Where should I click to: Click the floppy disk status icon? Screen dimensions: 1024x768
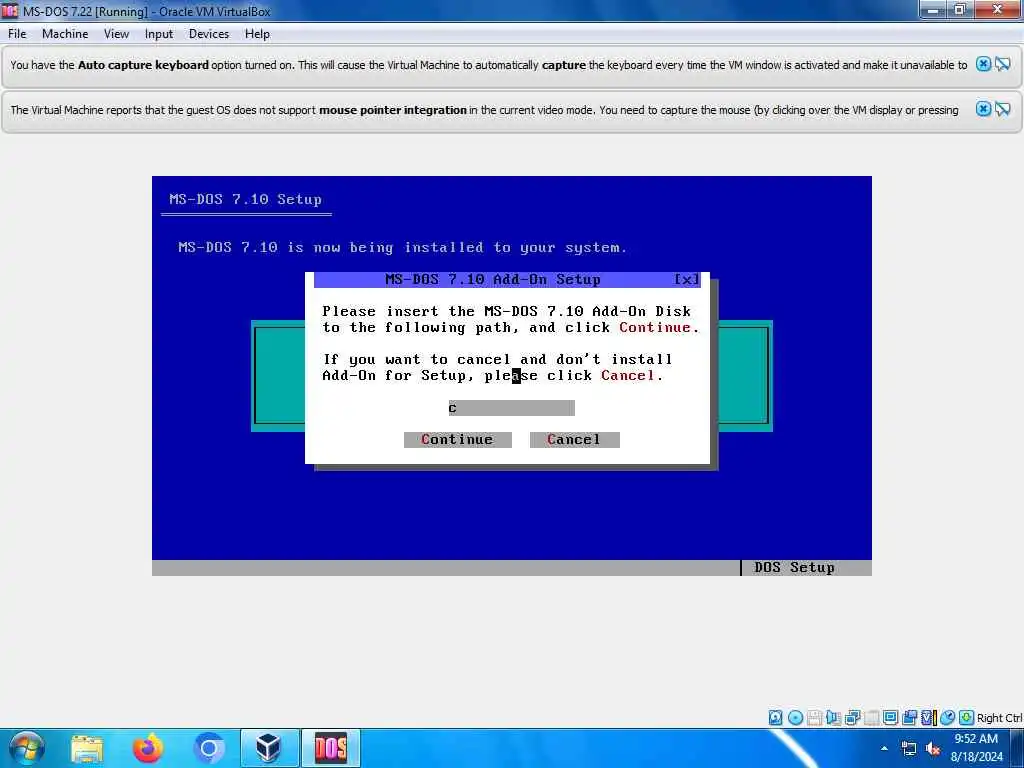(x=814, y=718)
